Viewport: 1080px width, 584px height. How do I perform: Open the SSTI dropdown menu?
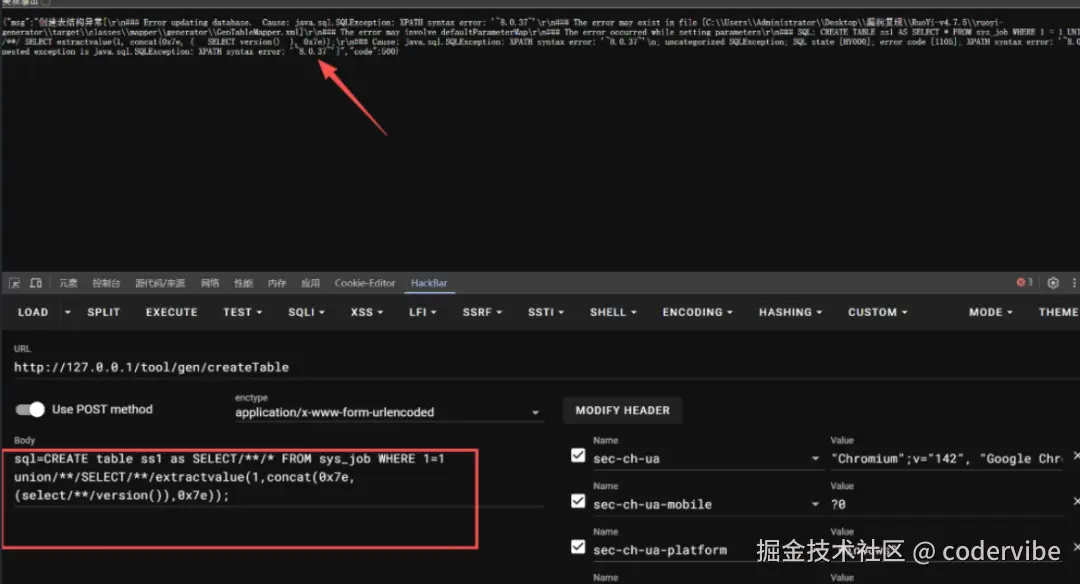546,312
